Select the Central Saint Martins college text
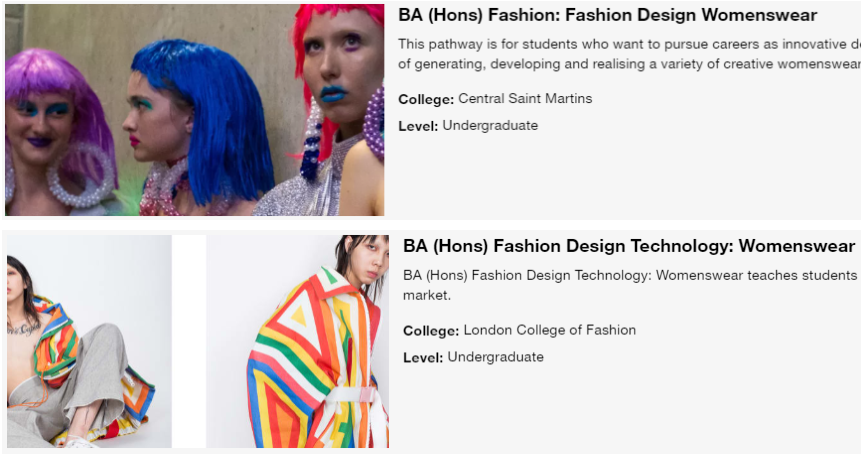The height and width of the screenshot is (454, 861). (525, 99)
